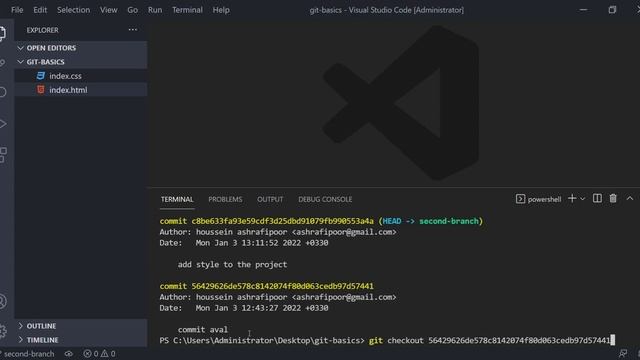Open launch profile dropdown next to plus

tap(583, 199)
